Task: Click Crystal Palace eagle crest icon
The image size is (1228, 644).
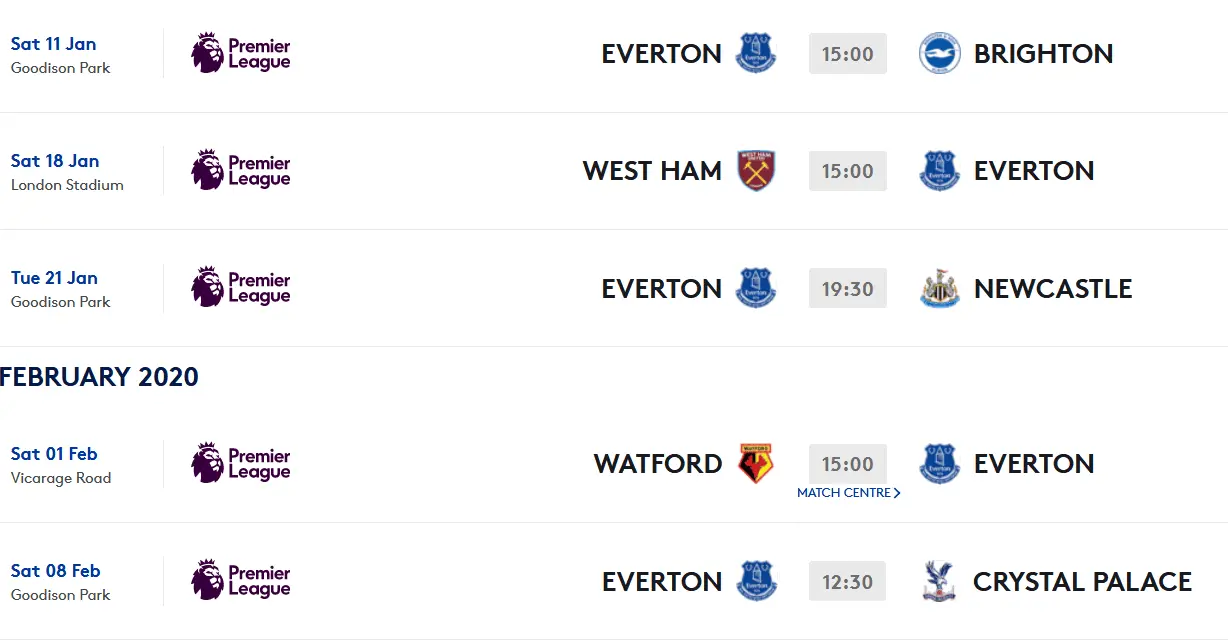Action: coord(939,581)
